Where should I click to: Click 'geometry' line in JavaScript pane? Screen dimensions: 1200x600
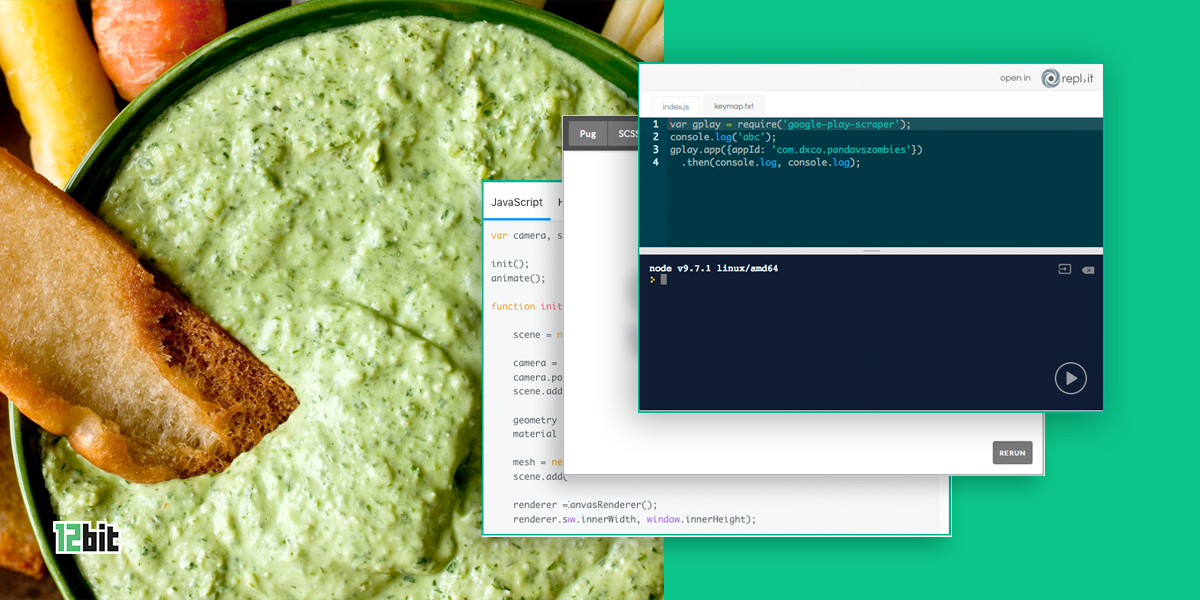(x=535, y=420)
